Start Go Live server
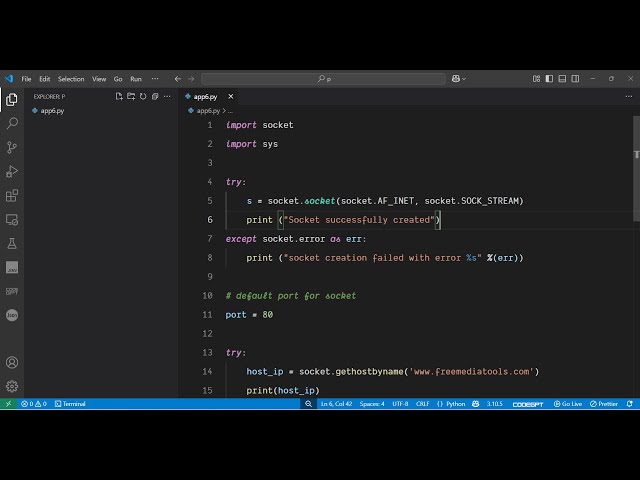The width and height of the screenshot is (640, 480). click(568, 404)
